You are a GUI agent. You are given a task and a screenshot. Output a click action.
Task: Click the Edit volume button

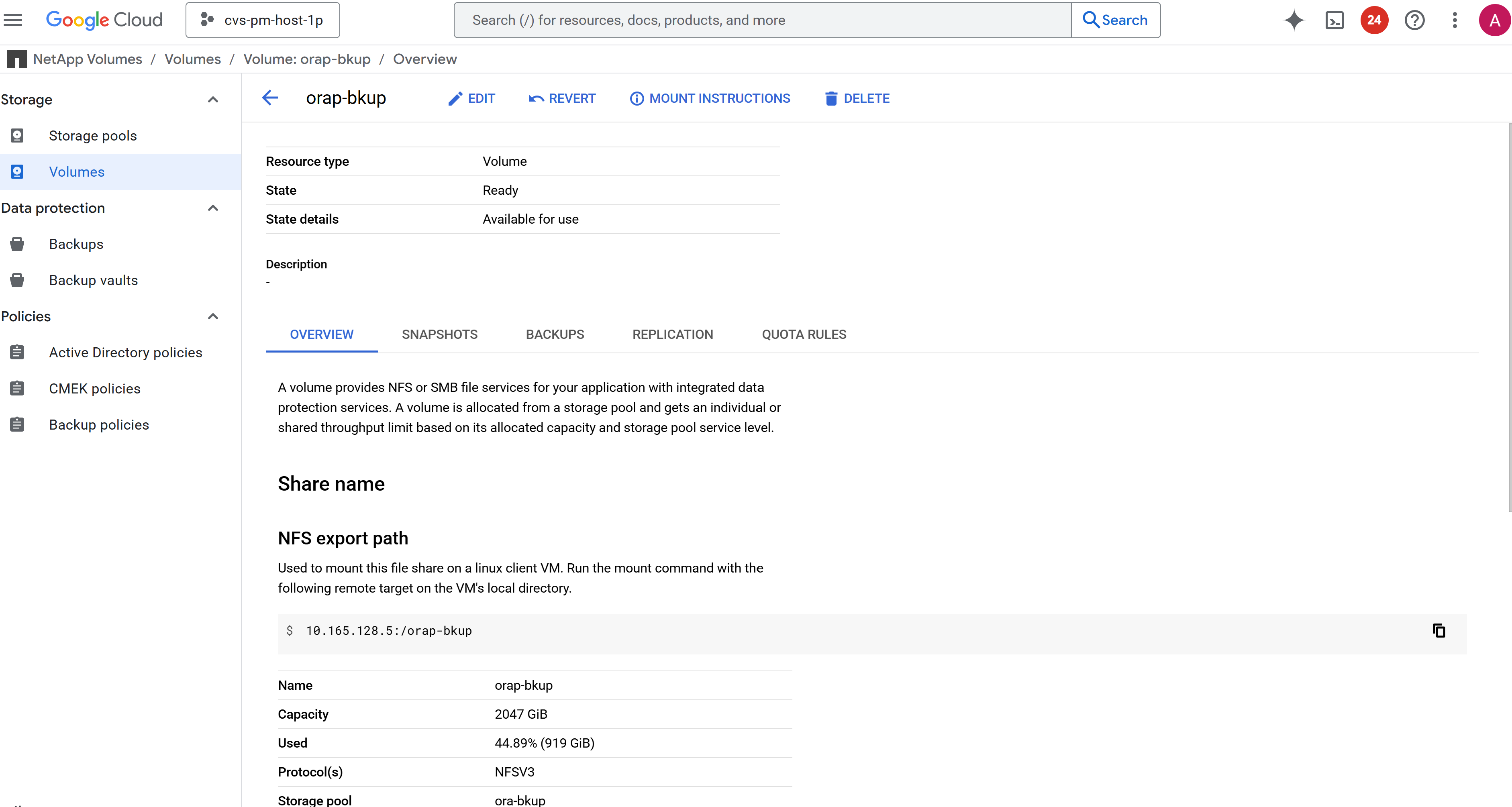coord(471,99)
